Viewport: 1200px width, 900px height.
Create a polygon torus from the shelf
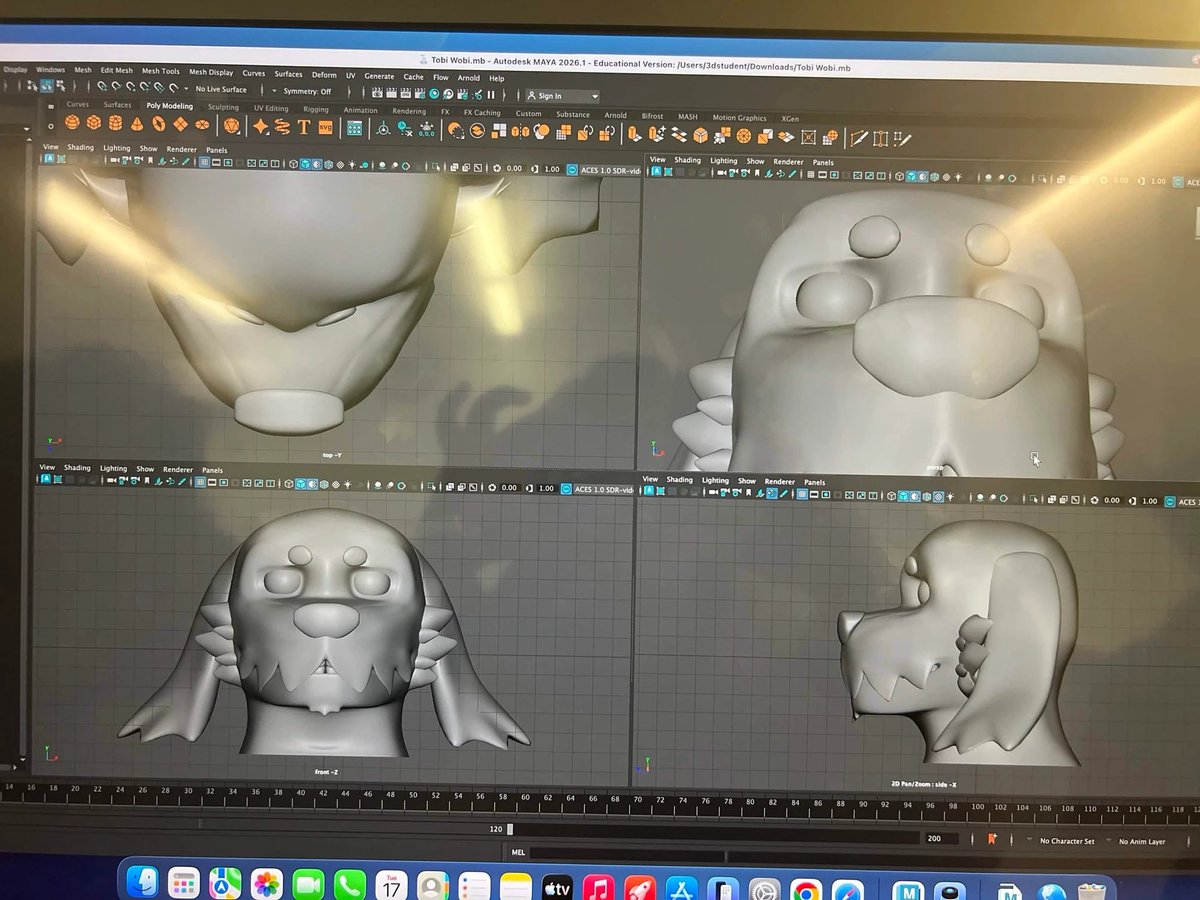159,124
